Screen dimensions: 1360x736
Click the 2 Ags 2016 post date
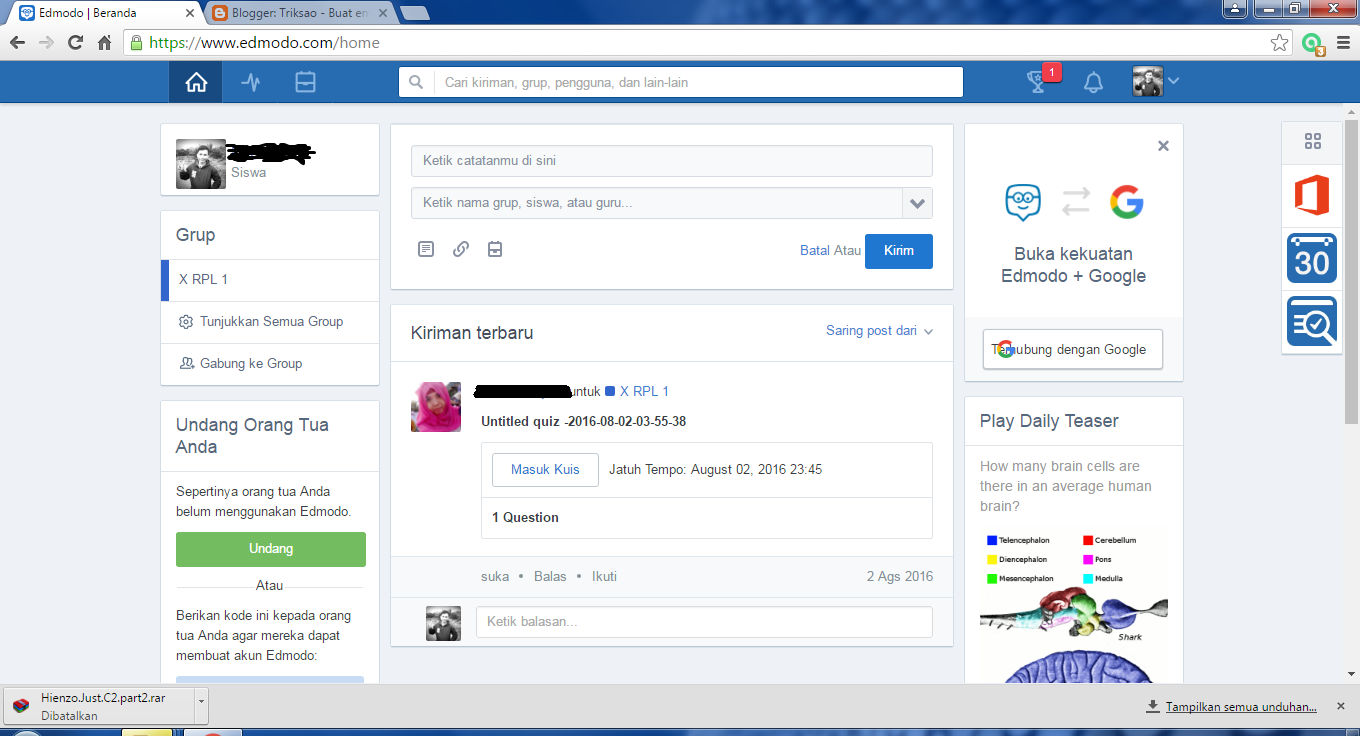[900, 577]
